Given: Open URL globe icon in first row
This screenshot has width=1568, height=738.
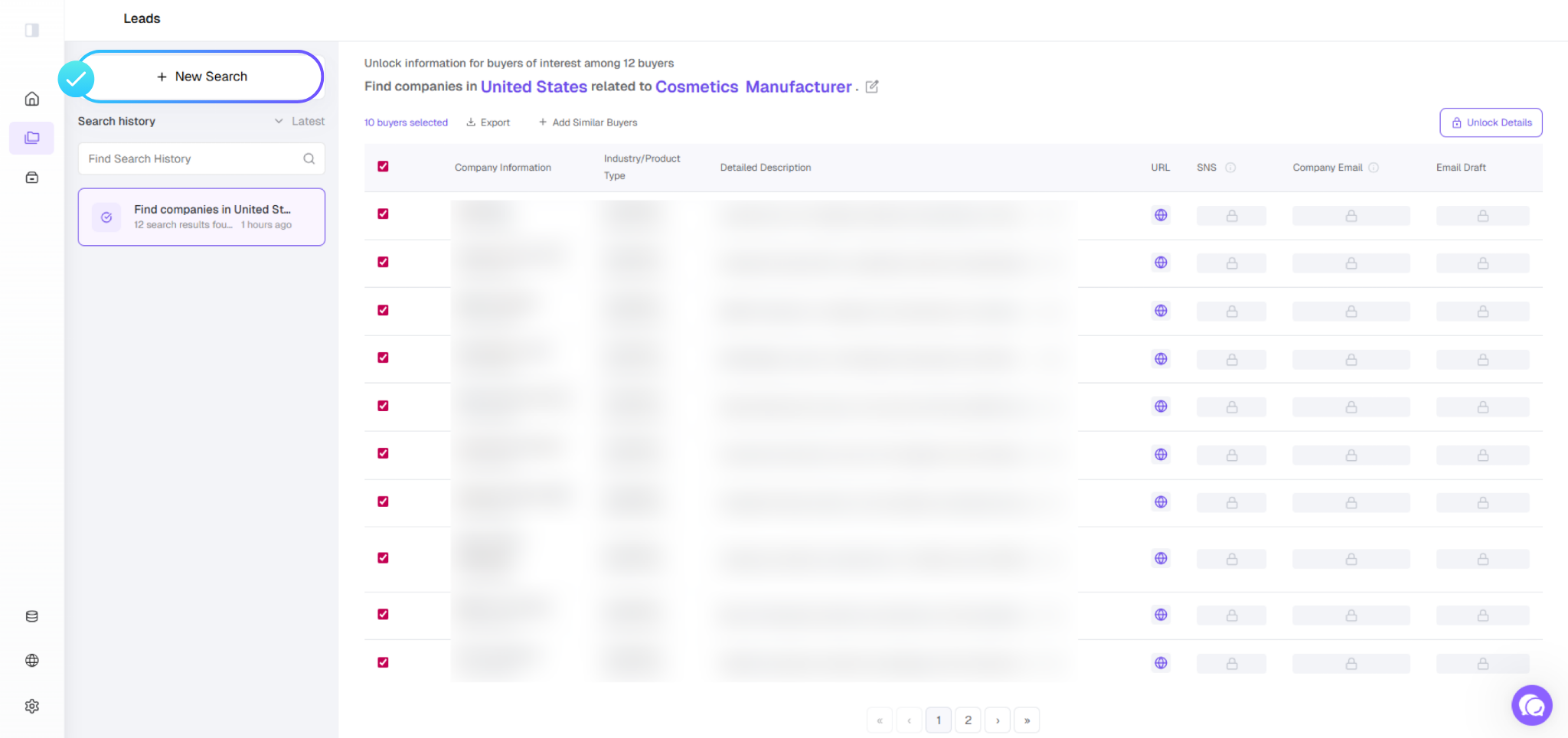Looking at the screenshot, I should pyautogui.click(x=1161, y=215).
